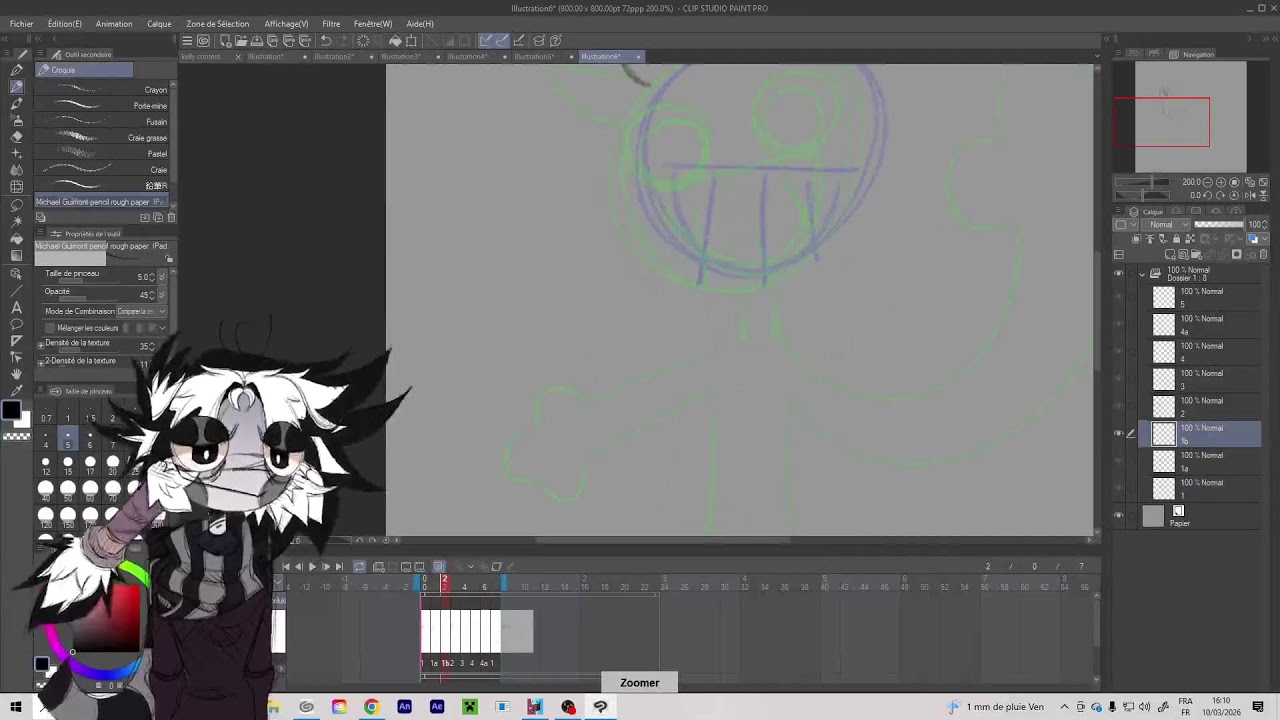Image resolution: width=1280 pixels, height=720 pixels.
Task: Select the Pastel sub tool
Action: coord(104,154)
